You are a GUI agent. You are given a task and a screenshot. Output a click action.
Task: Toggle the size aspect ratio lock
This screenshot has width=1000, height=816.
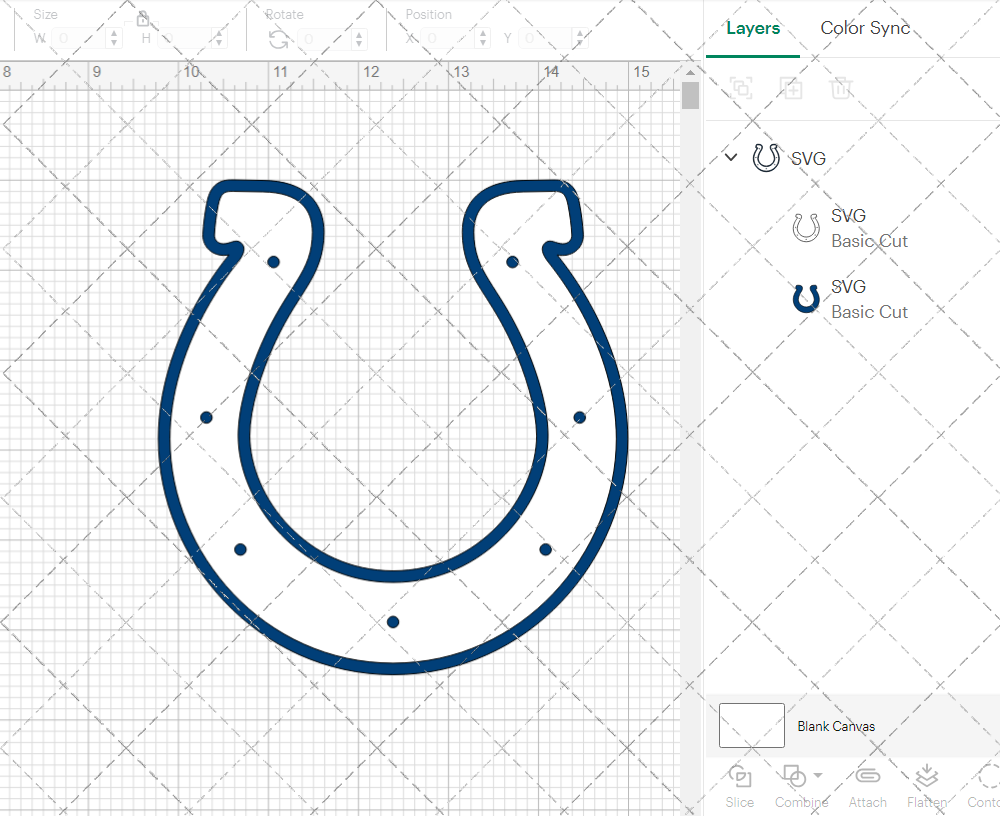143,19
